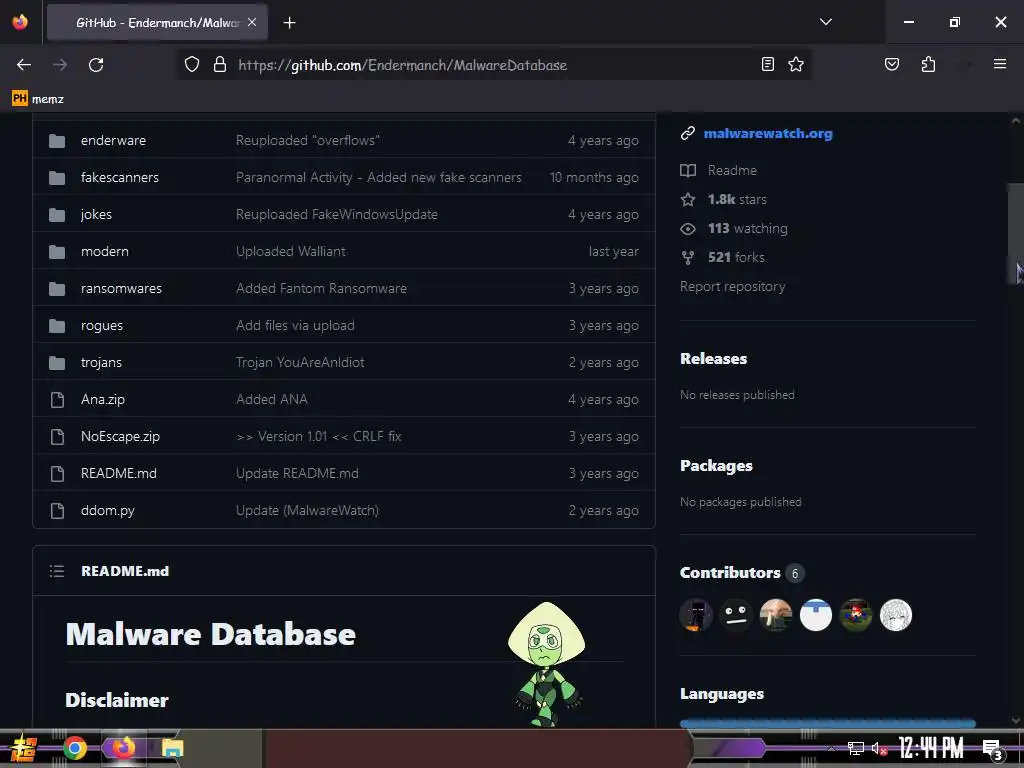
Task: Open the jokes folder
Action: tap(96, 214)
